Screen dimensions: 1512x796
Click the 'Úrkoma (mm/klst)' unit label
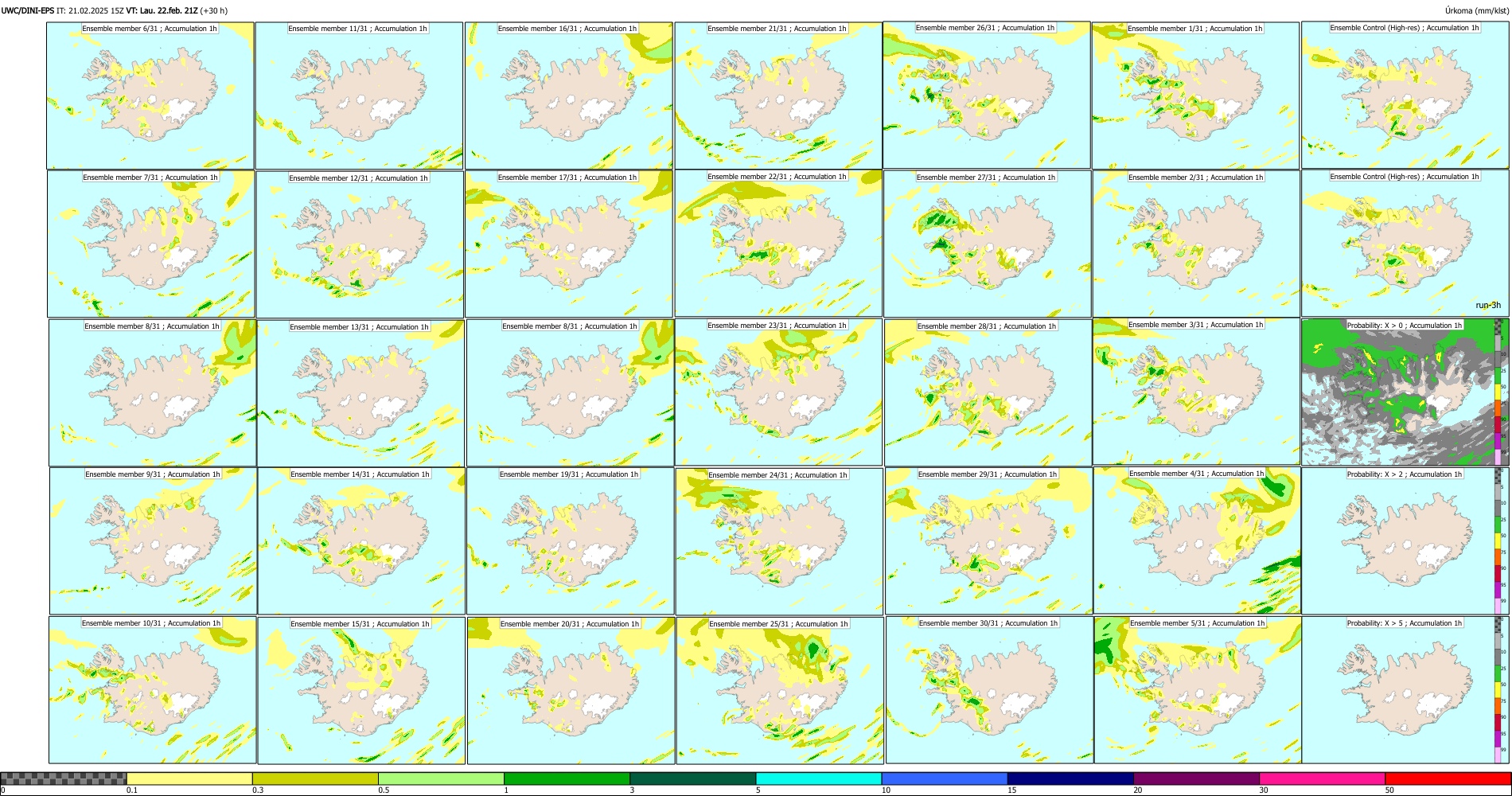(1476, 10)
